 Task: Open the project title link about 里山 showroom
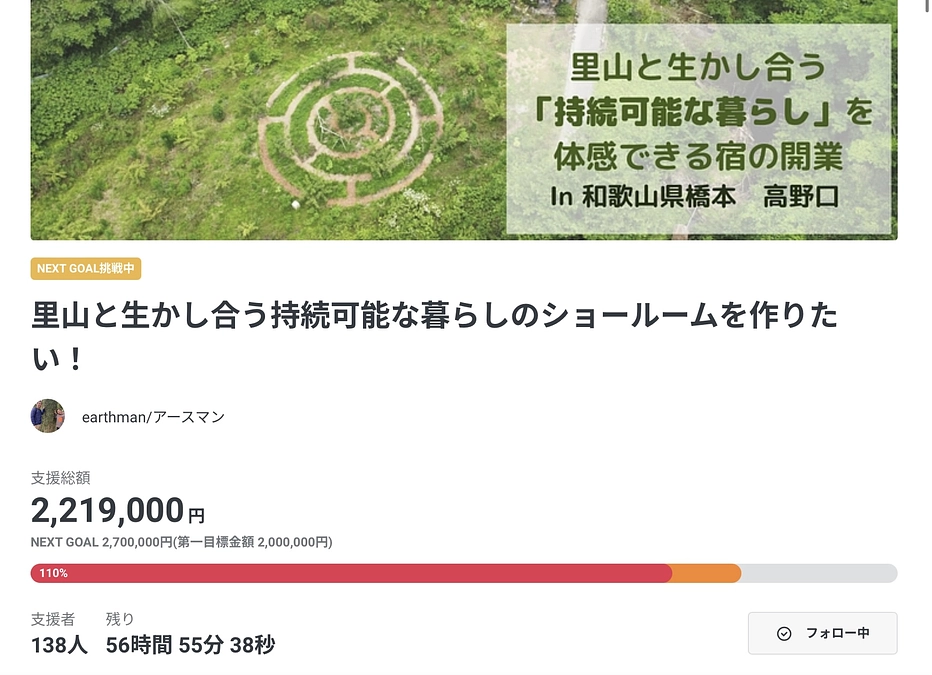click(435, 316)
